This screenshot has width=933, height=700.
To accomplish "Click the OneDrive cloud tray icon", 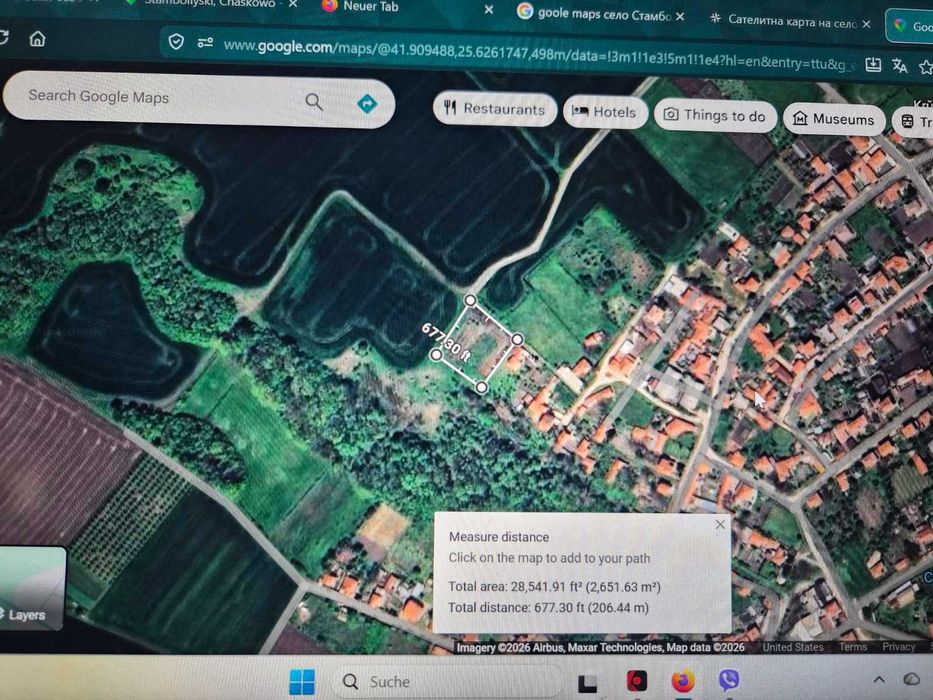I will click(x=912, y=679).
